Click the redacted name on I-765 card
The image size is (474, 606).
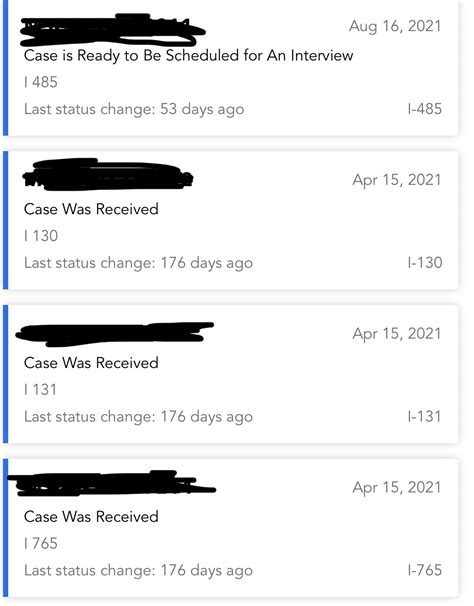[x=112, y=484]
